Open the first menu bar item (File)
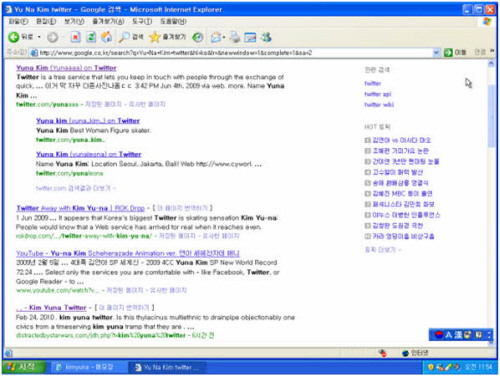 [18, 22]
